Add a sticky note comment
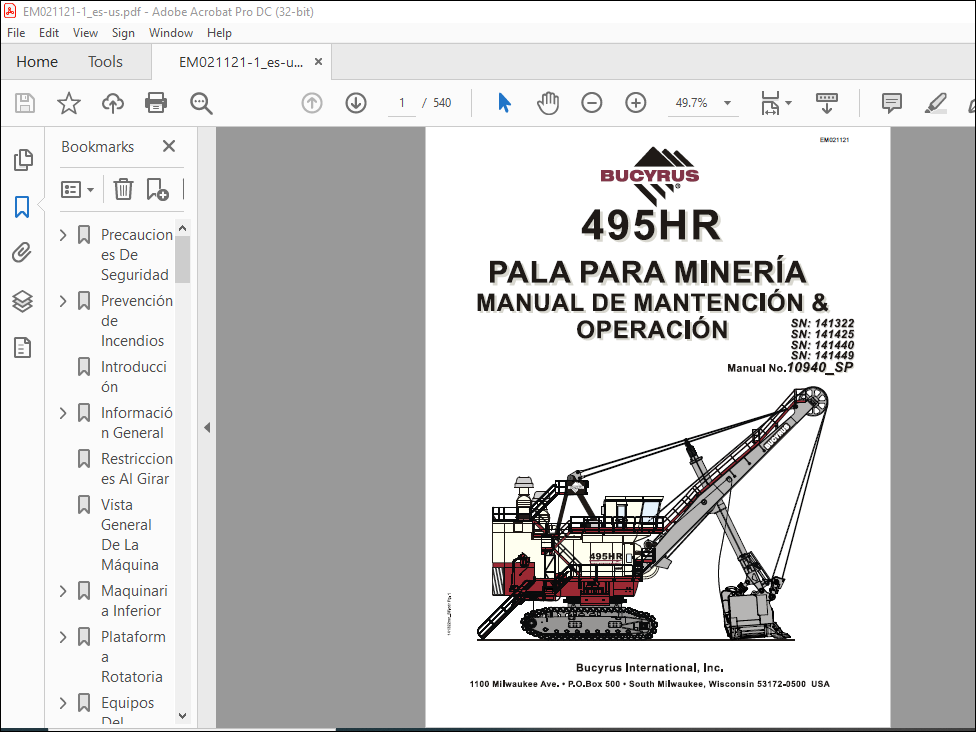Viewport: 976px width, 732px height. tap(891, 103)
